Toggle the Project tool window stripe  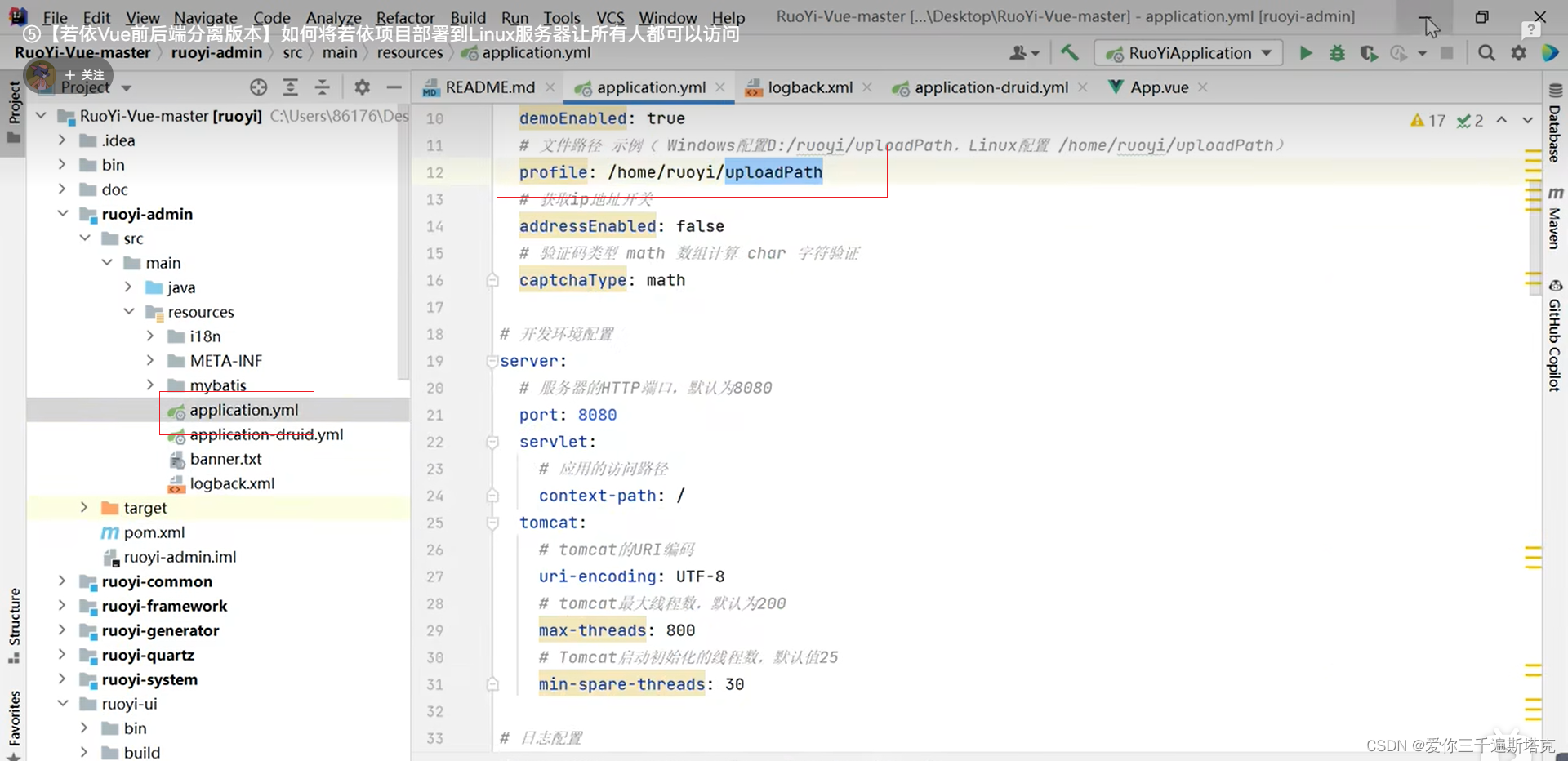click(x=14, y=112)
